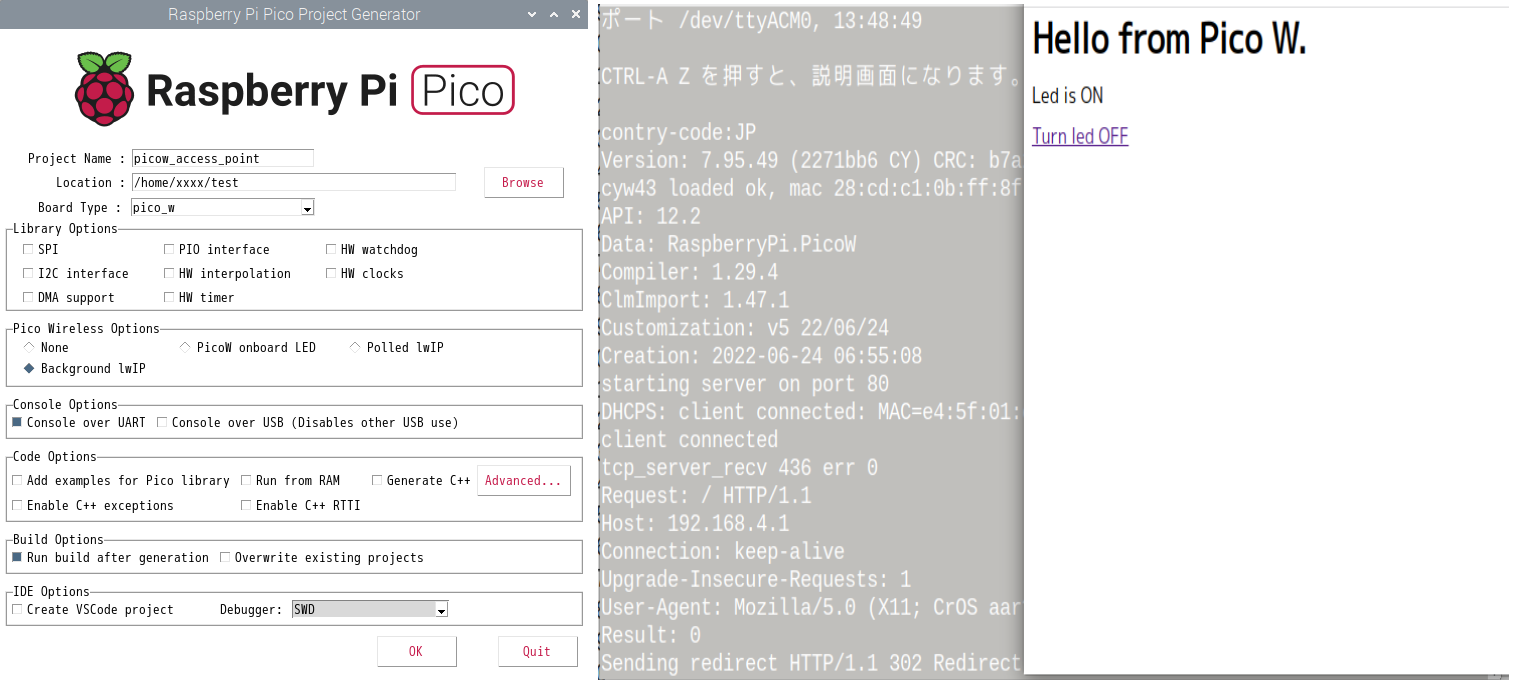Enable Create VSCode project checkbox
The width and height of the screenshot is (1518, 680).
coord(17,609)
